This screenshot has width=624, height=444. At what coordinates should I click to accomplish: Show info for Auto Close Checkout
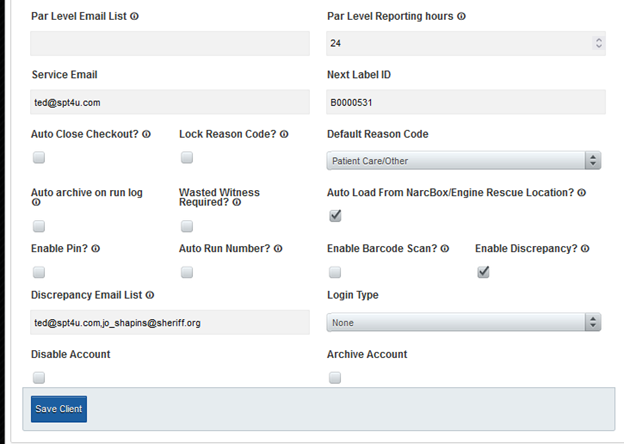(x=146, y=134)
